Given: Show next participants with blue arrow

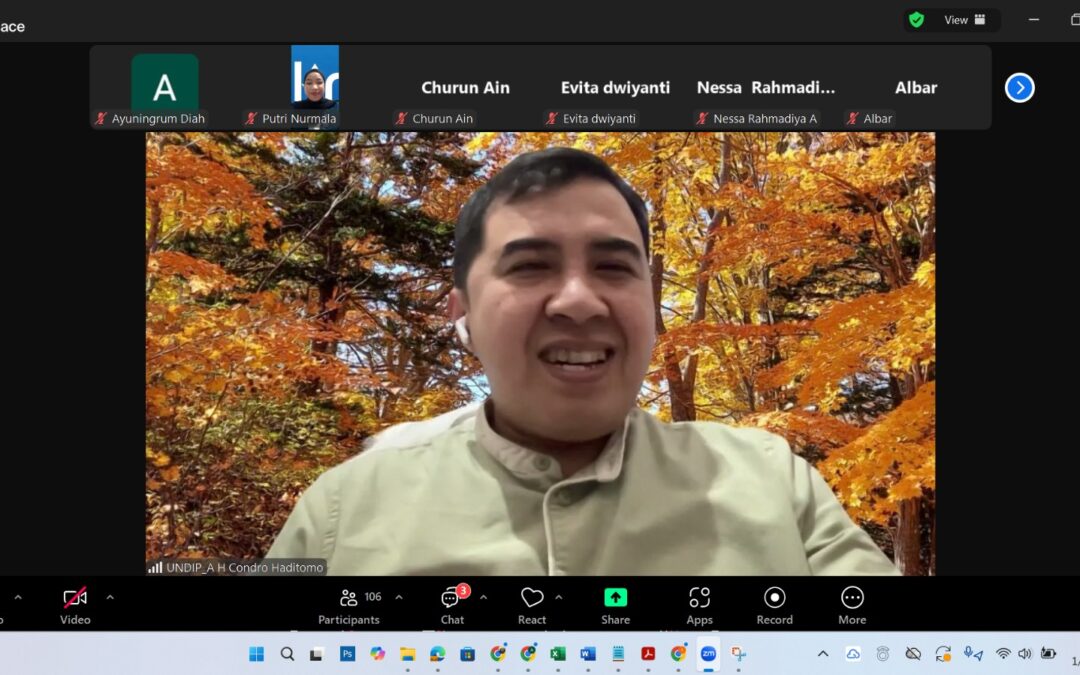Looking at the screenshot, I should click(1019, 88).
